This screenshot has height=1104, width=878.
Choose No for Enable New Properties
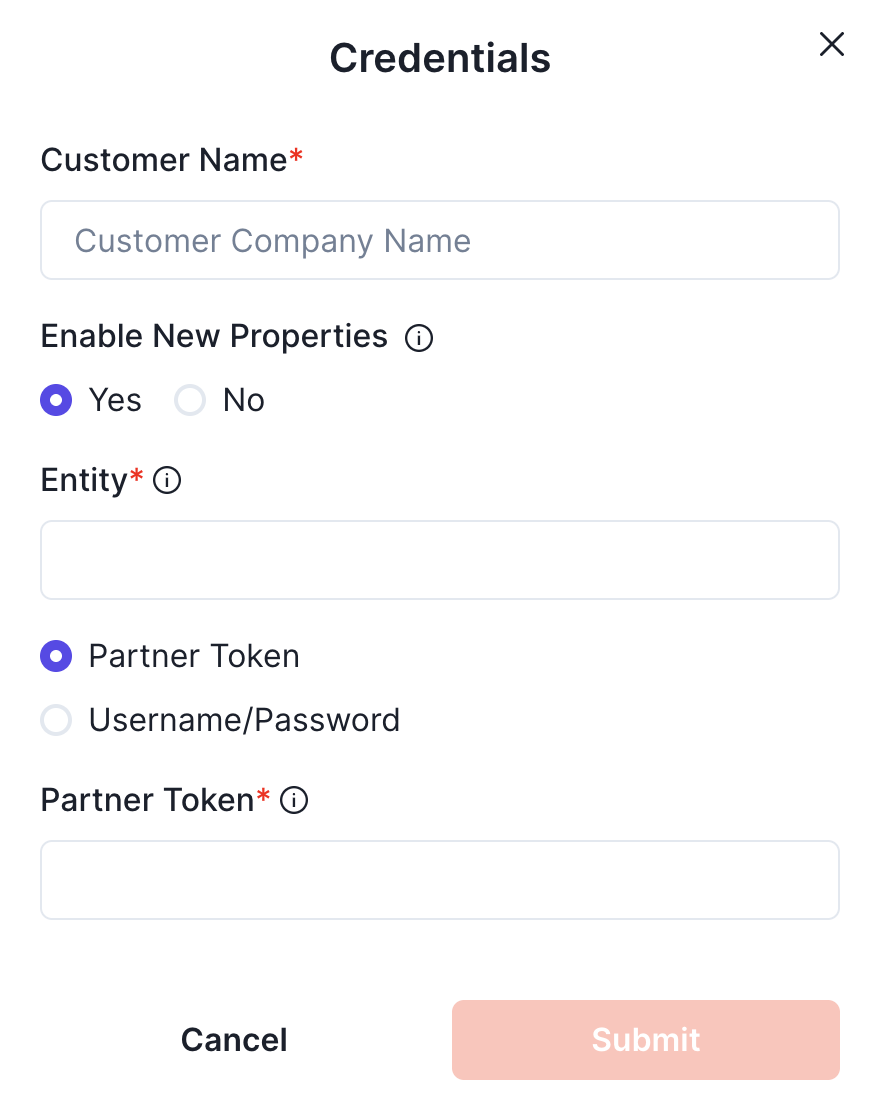click(190, 401)
